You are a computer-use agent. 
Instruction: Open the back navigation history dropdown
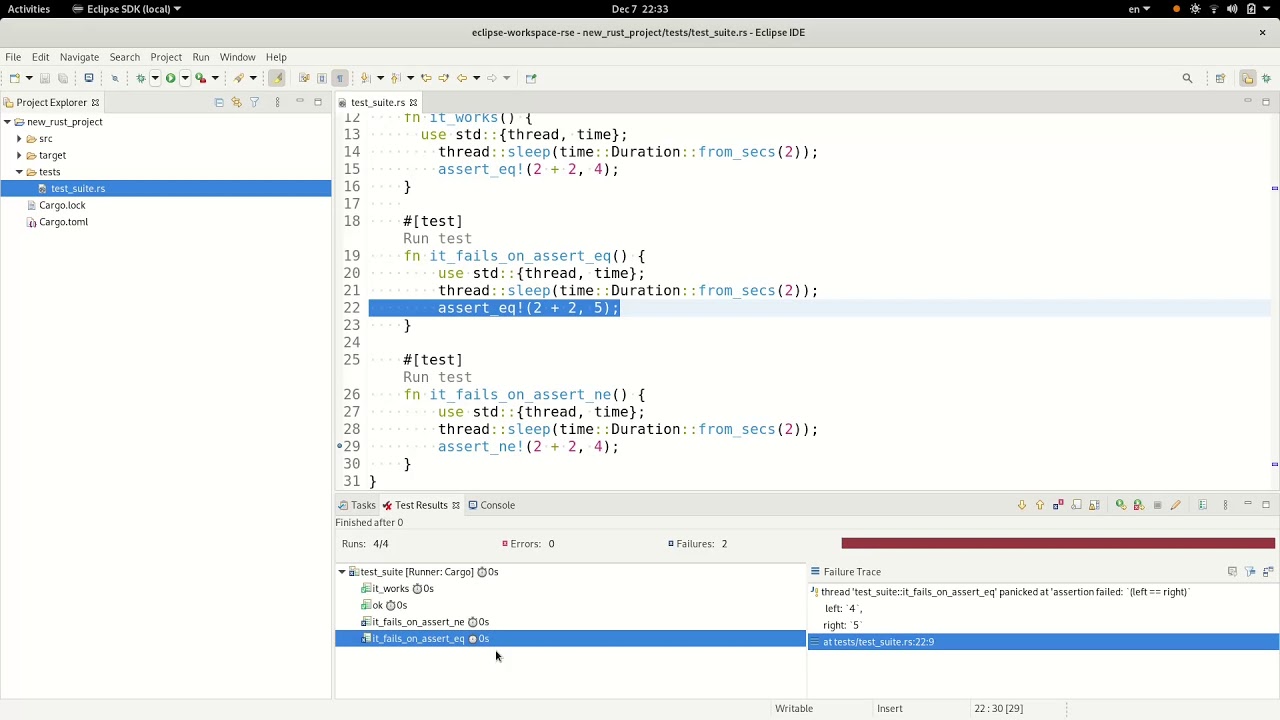tap(476, 78)
